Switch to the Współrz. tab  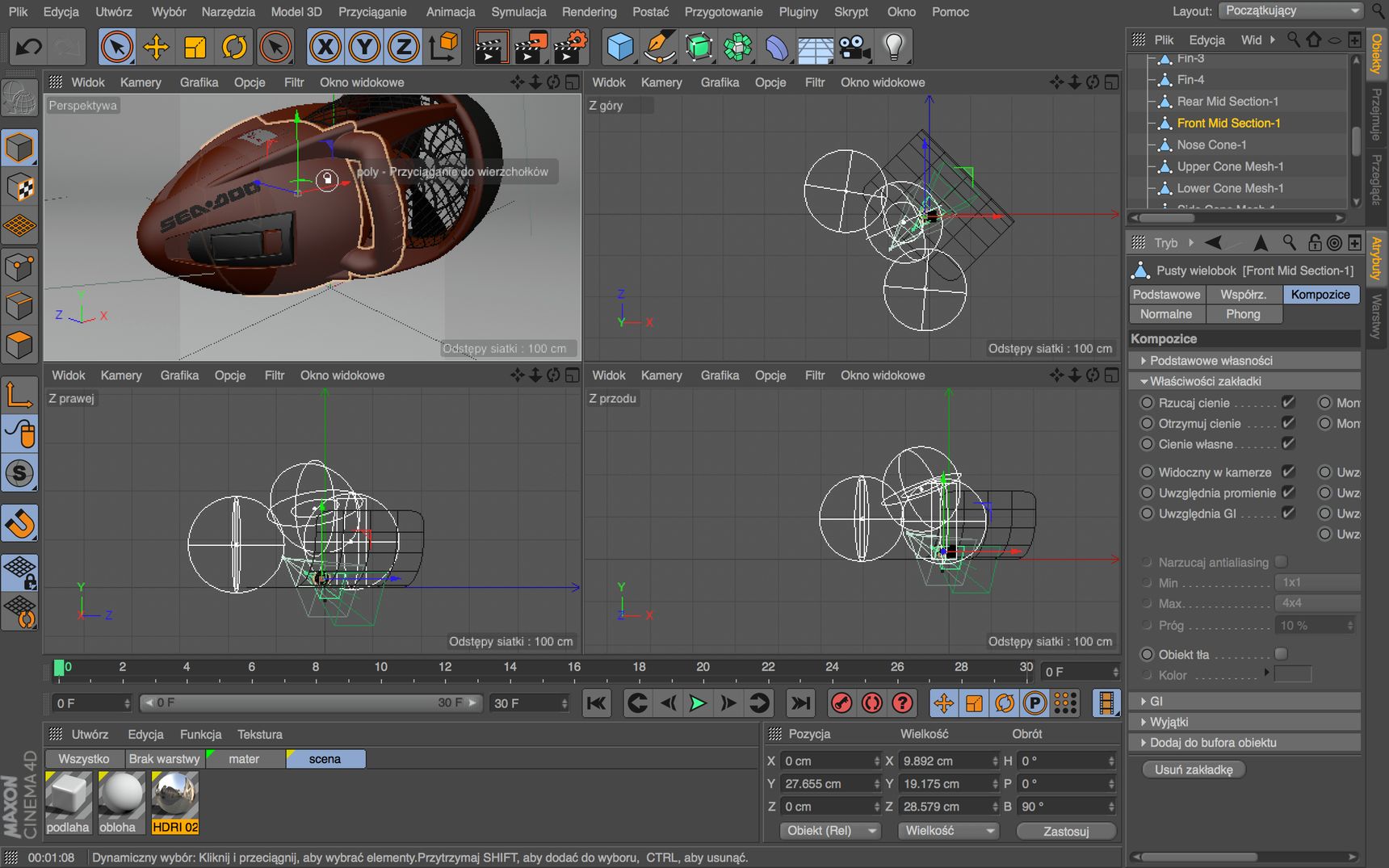[x=1244, y=294]
